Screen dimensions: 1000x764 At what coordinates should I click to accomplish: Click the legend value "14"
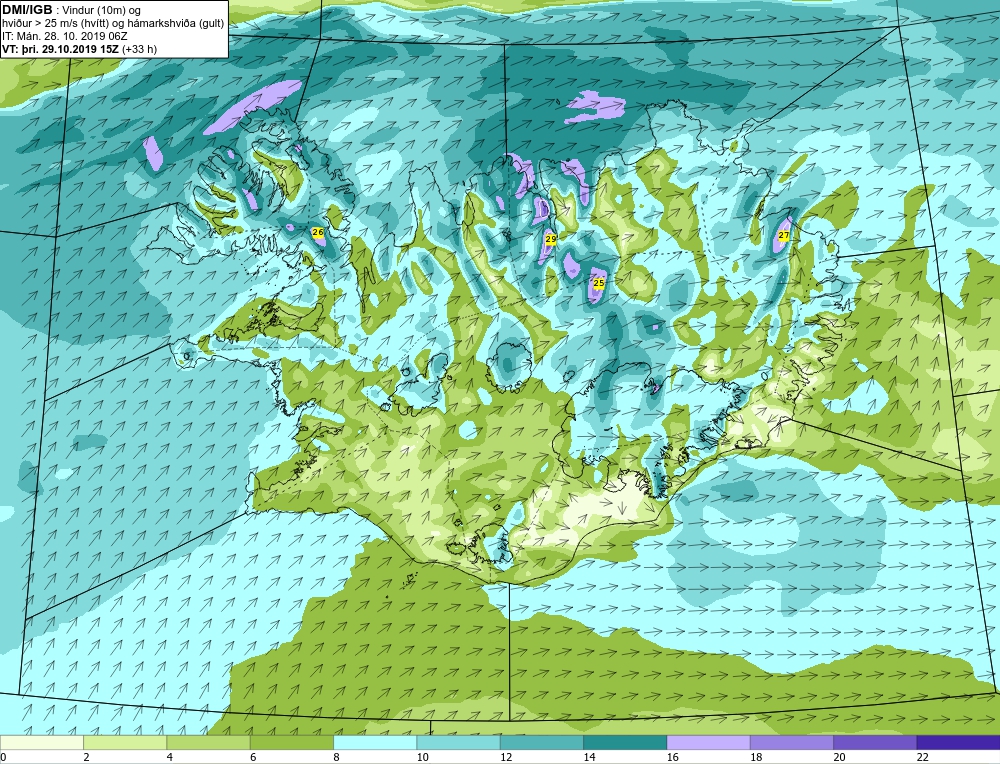point(589,757)
